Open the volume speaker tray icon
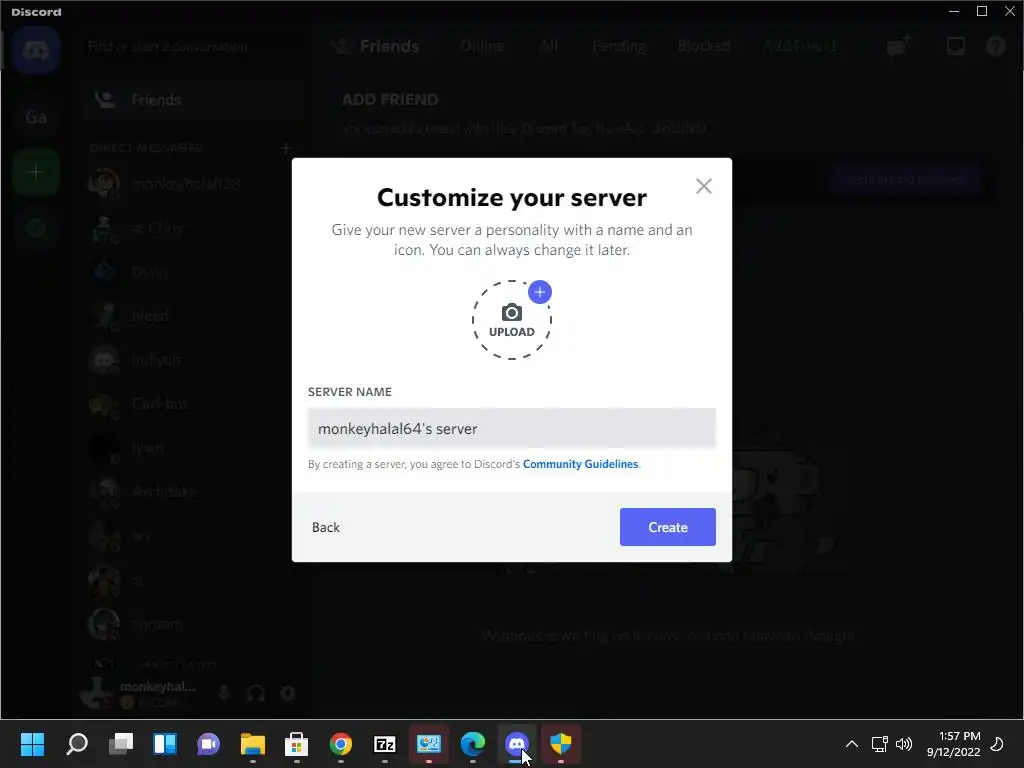 tap(904, 744)
